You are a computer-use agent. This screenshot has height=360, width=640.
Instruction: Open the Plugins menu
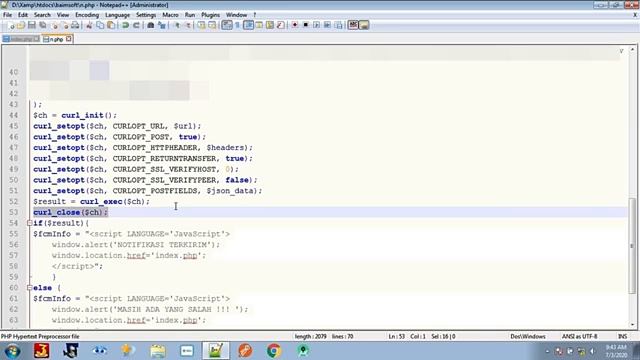coord(210,15)
